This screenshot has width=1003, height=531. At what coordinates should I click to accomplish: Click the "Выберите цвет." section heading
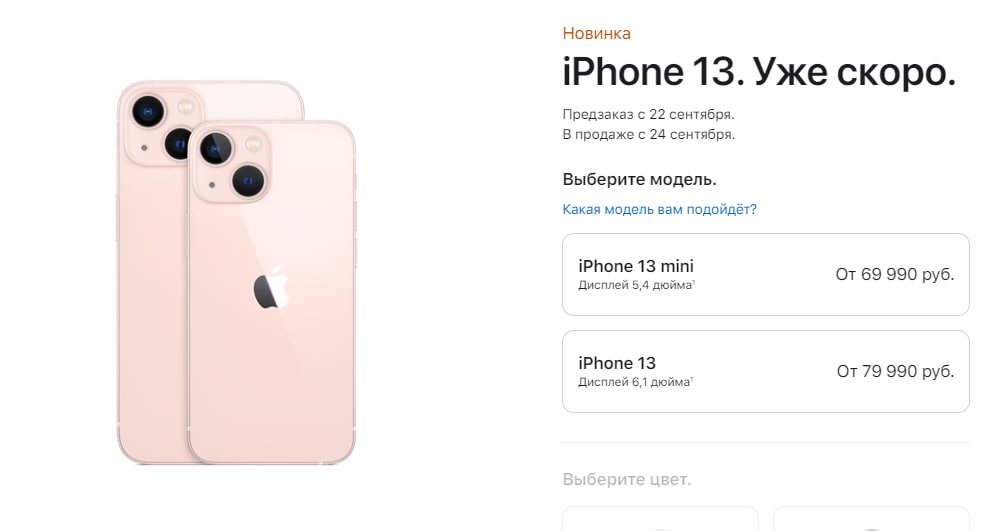[627, 479]
